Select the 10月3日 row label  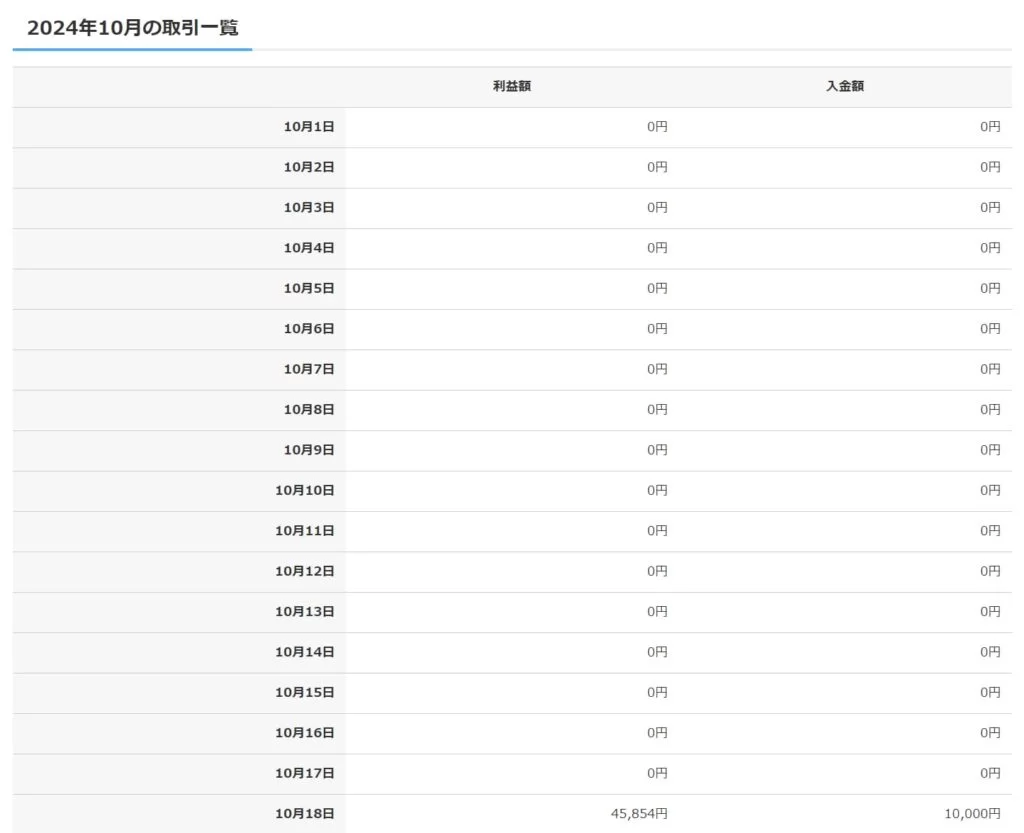(x=309, y=208)
